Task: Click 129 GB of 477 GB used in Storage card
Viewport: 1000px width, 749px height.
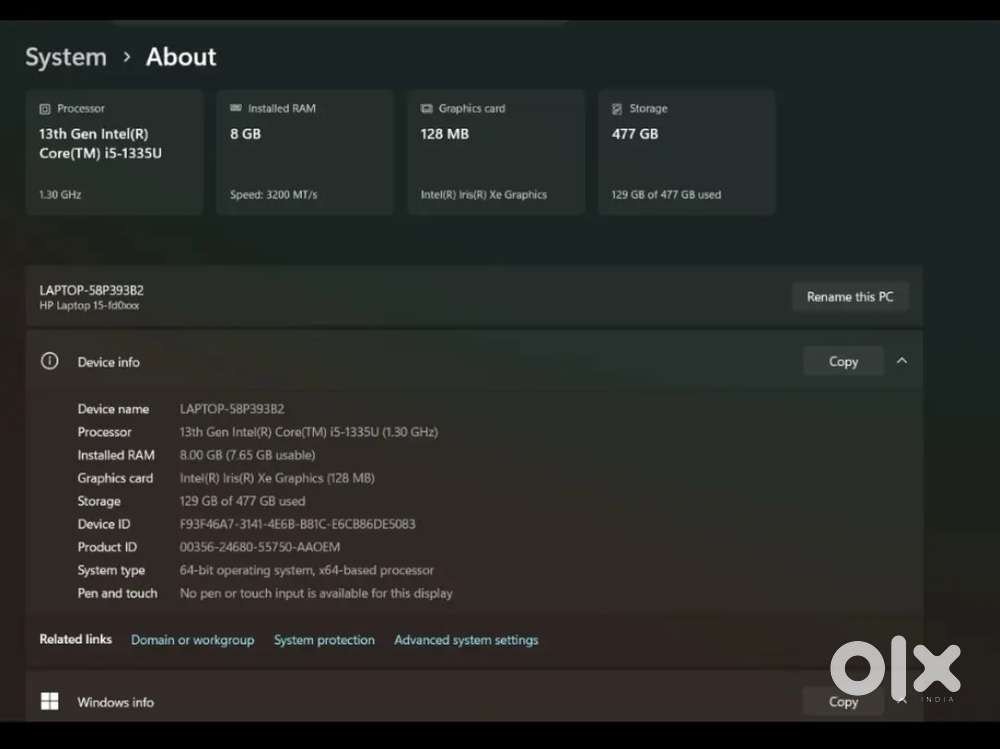Action: tap(666, 195)
